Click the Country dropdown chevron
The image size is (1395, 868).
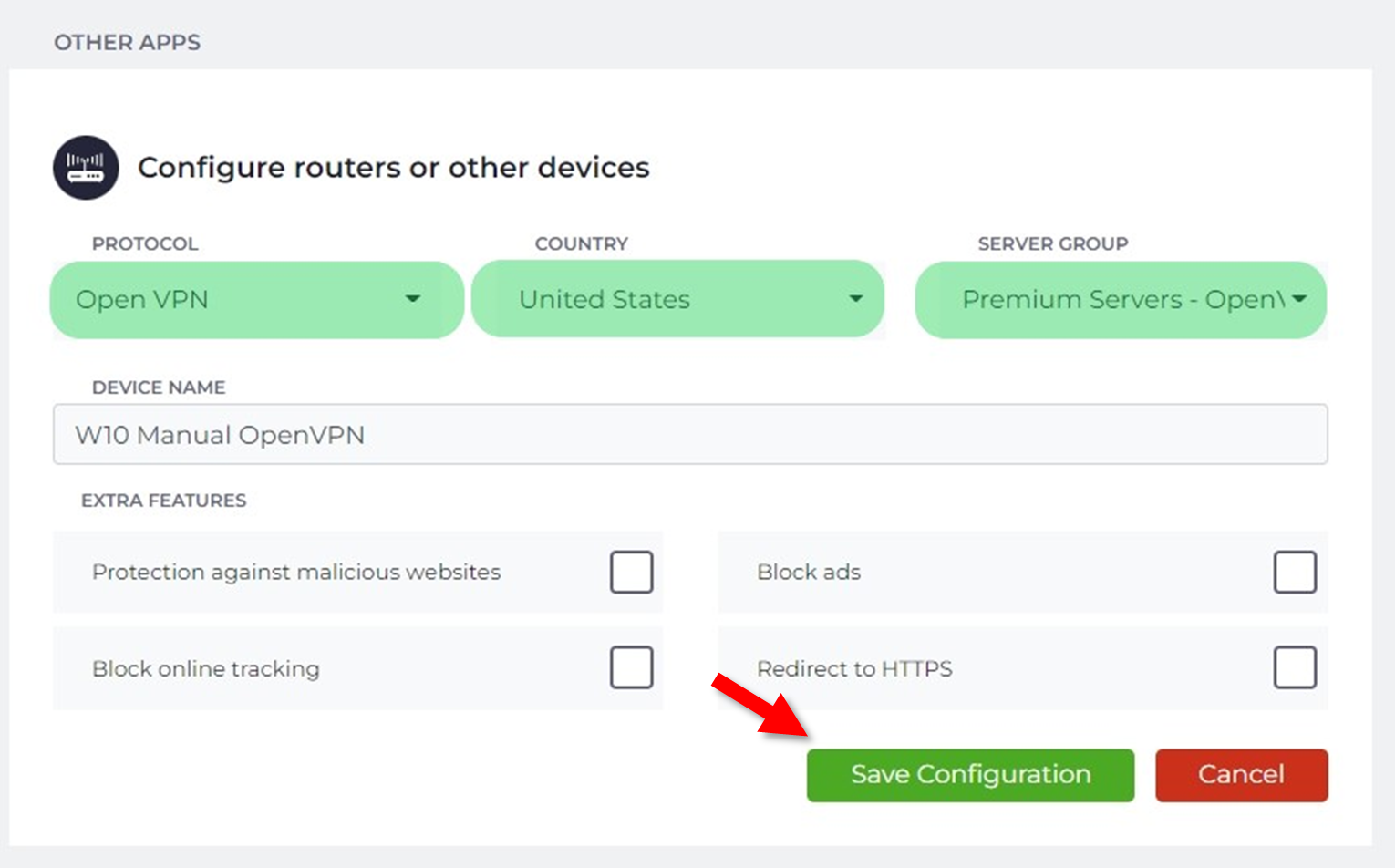tap(854, 299)
